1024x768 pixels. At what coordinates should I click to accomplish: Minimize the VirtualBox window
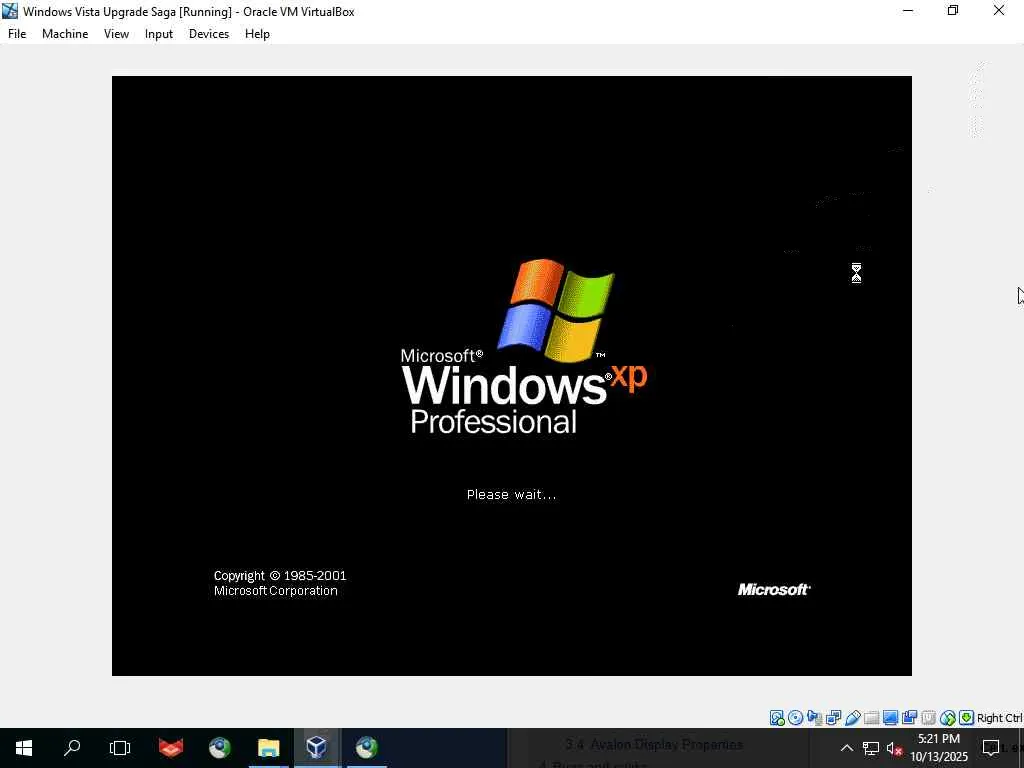(908, 10)
